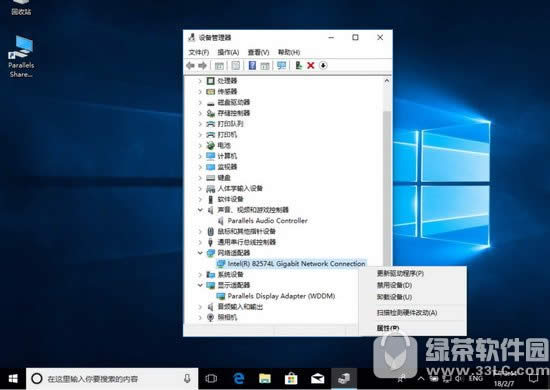
Task: Click the taskbar search box
Action: pyautogui.click(x=112, y=379)
